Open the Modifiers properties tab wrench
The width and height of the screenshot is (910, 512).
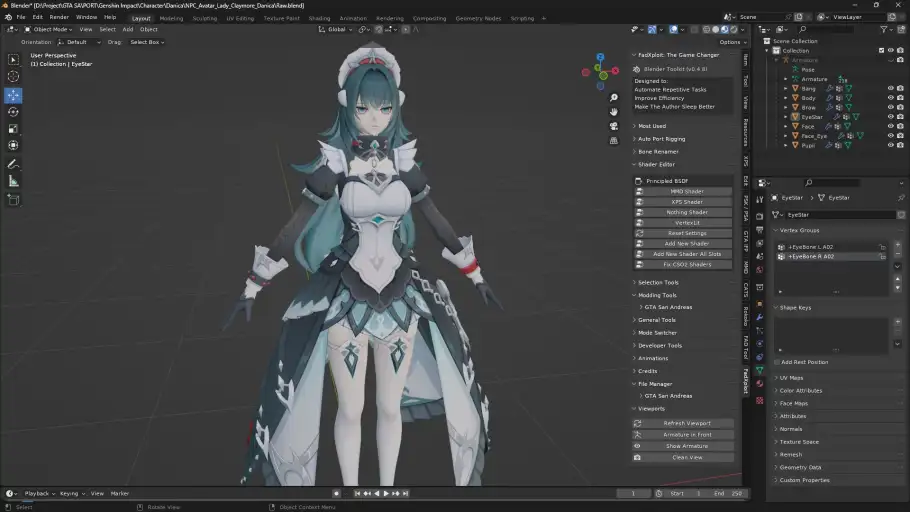[x=760, y=318]
